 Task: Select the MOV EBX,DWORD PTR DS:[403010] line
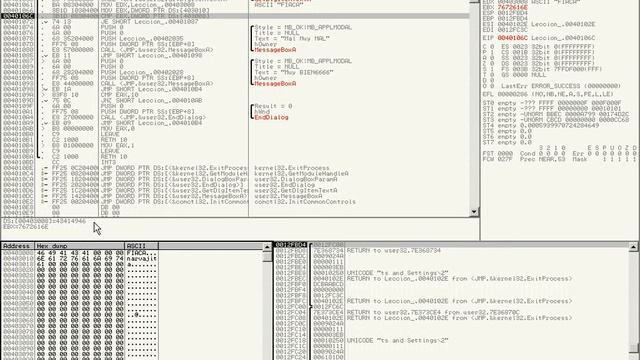(x=155, y=10)
